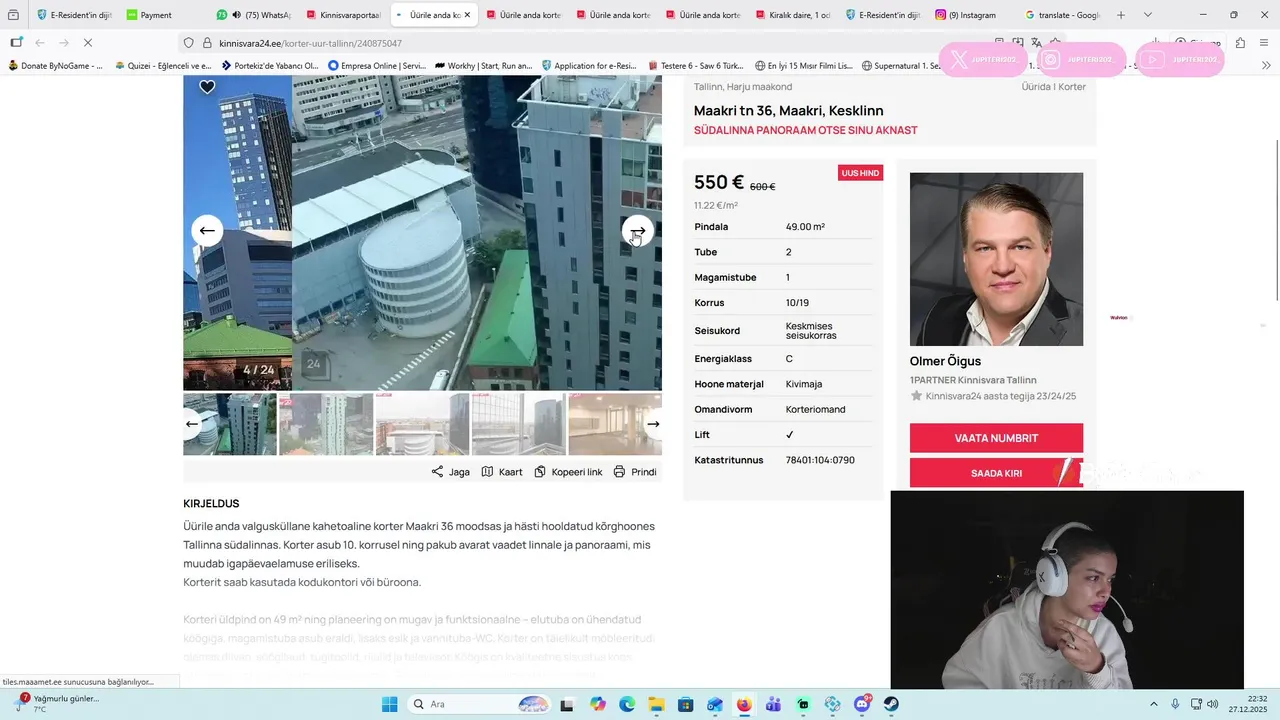Show hidden system tray icons chevron

[1154, 704]
